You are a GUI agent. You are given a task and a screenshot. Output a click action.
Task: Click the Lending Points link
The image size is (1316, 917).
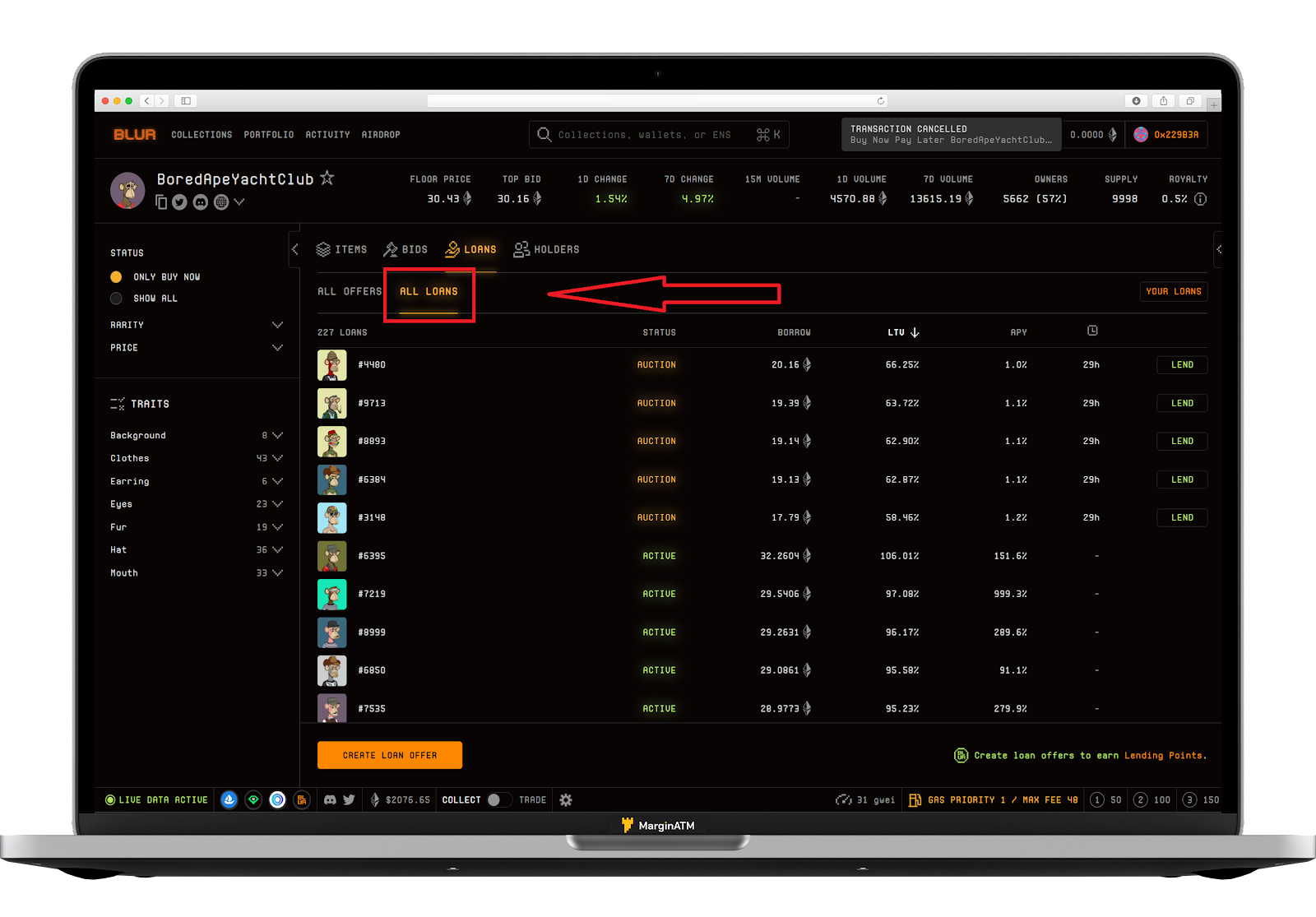pos(1165,755)
